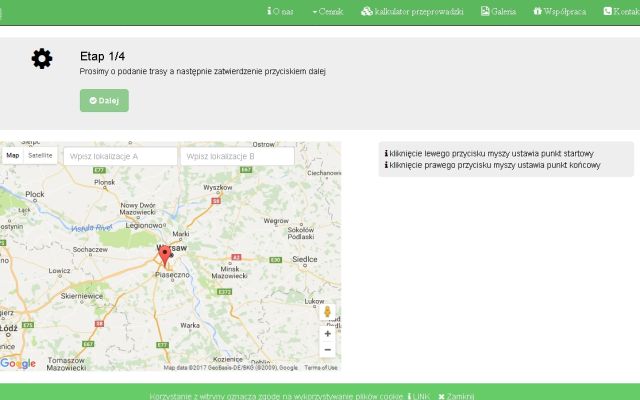Select the Map view type
Image resolution: width=640 pixels, height=400 pixels.
coord(13,156)
